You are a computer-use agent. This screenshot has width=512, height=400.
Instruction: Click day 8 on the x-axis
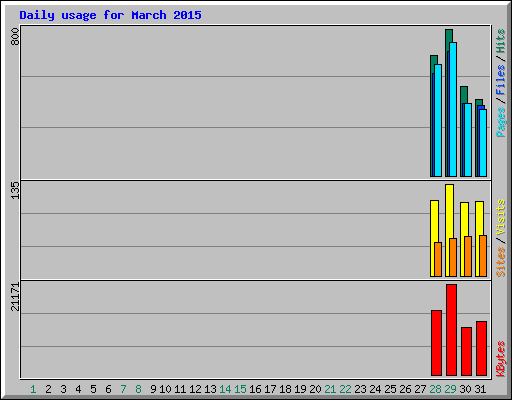138,389
